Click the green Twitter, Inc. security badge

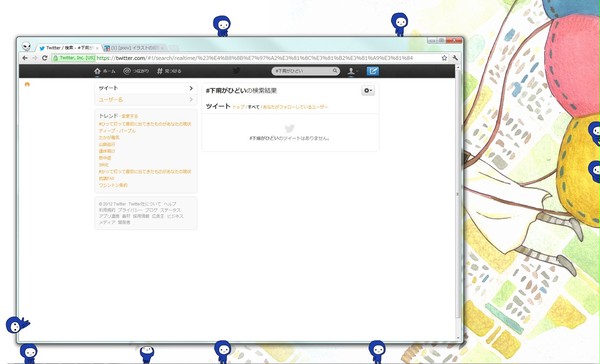click(x=74, y=58)
